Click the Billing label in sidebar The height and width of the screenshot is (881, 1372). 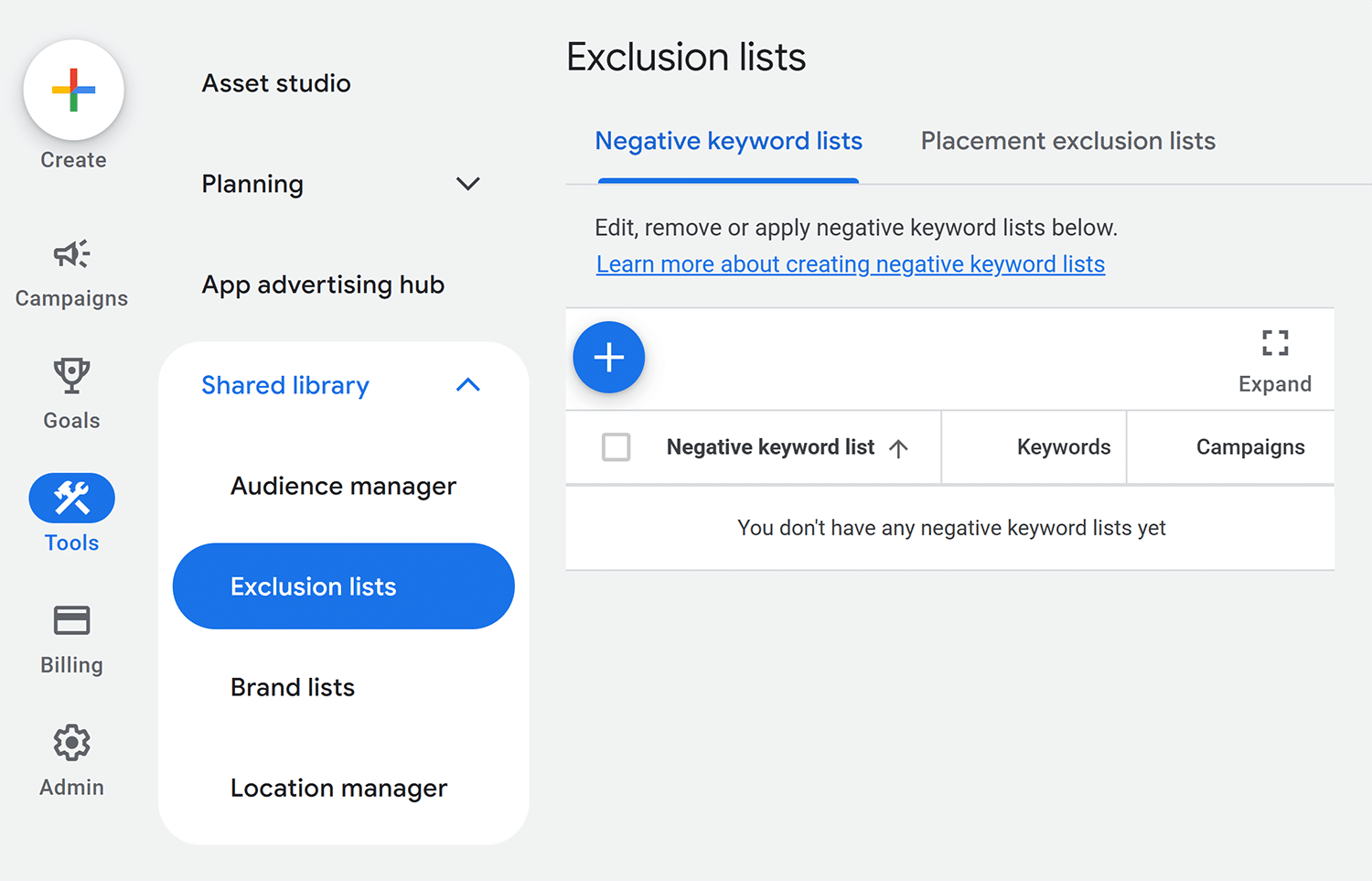(x=71, y=665)
